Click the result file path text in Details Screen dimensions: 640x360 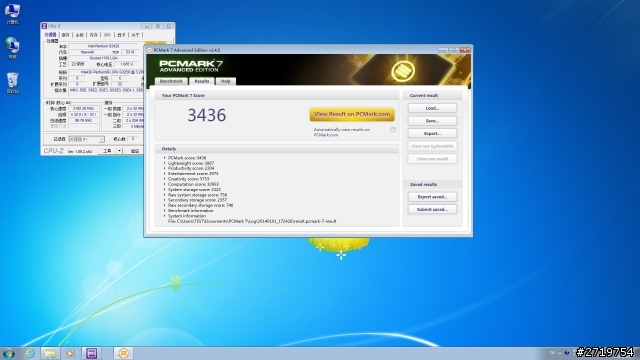click(252, 221)
